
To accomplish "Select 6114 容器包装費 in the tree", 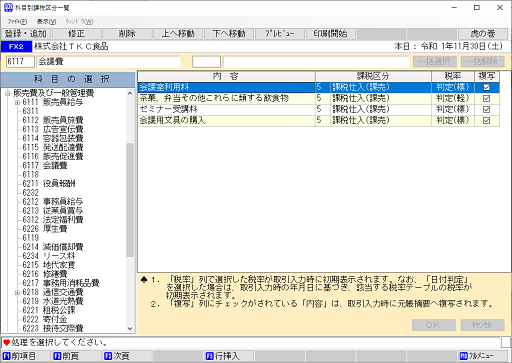I will [53, 138].
